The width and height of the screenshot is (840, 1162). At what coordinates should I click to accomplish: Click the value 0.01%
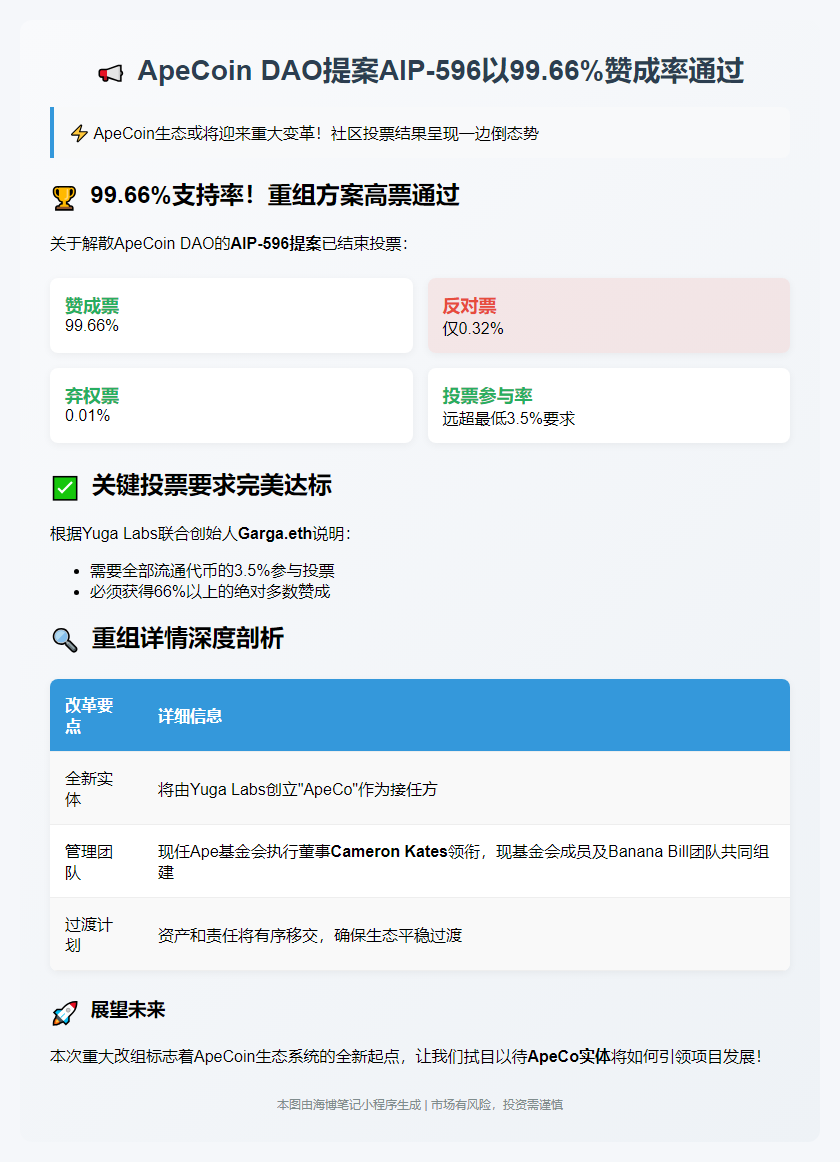(87, 416)
